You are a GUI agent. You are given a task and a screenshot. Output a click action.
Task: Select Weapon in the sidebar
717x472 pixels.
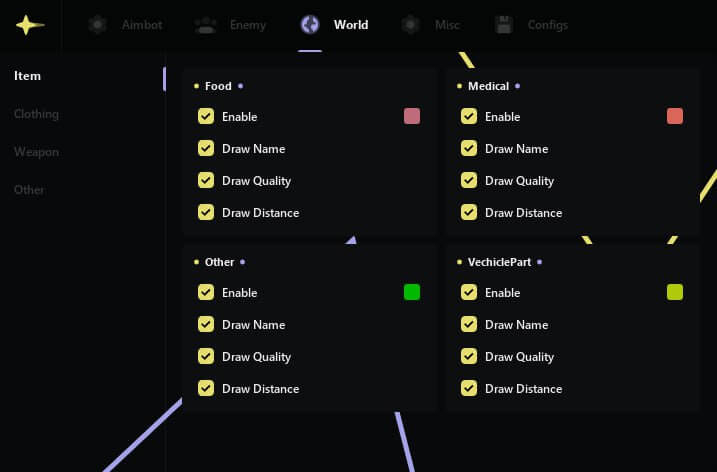[x=36, y=152]
